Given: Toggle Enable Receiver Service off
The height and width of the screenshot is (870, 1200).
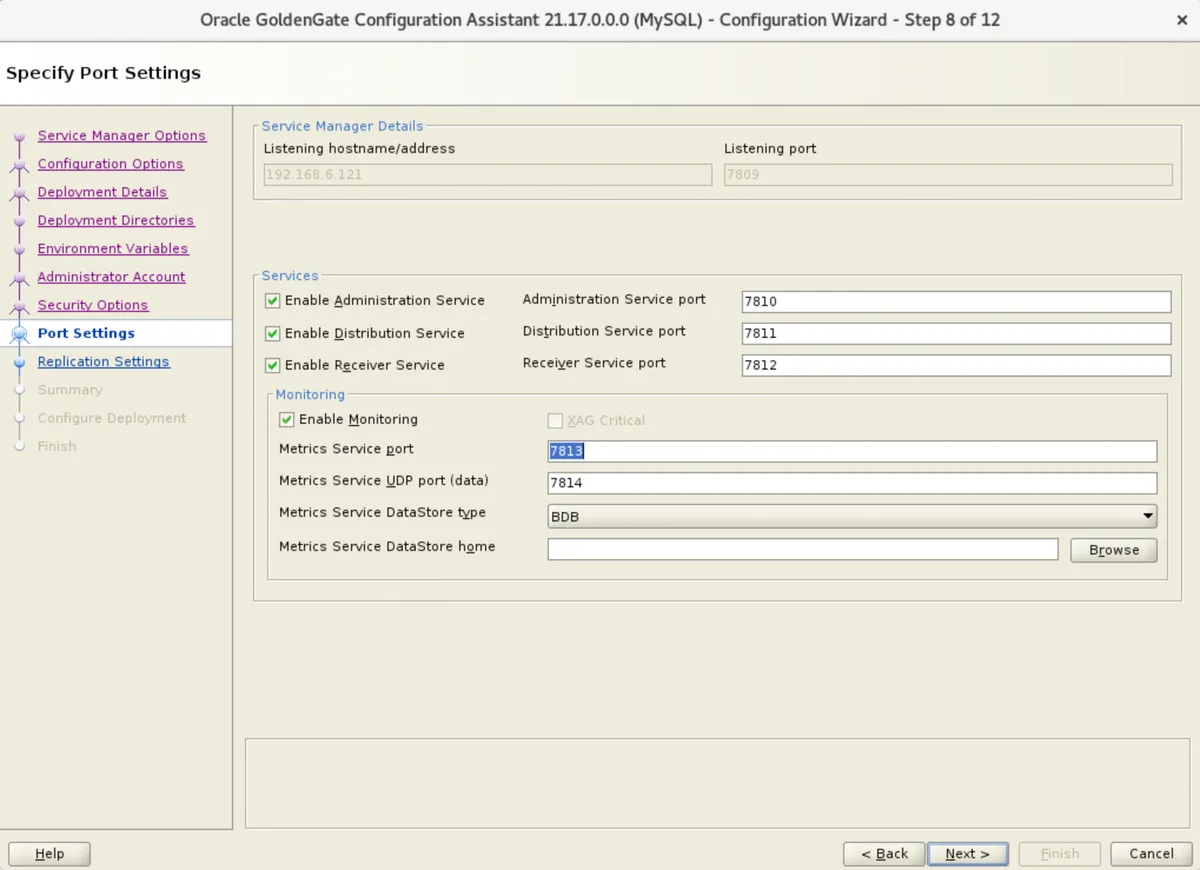Looking at the screenshot, I should 273,365.
